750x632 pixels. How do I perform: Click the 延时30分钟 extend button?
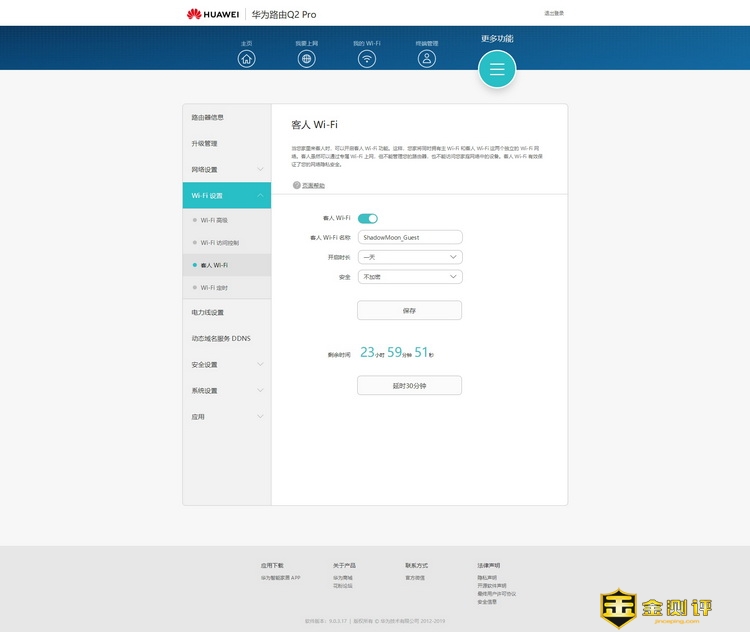[409, 385]
